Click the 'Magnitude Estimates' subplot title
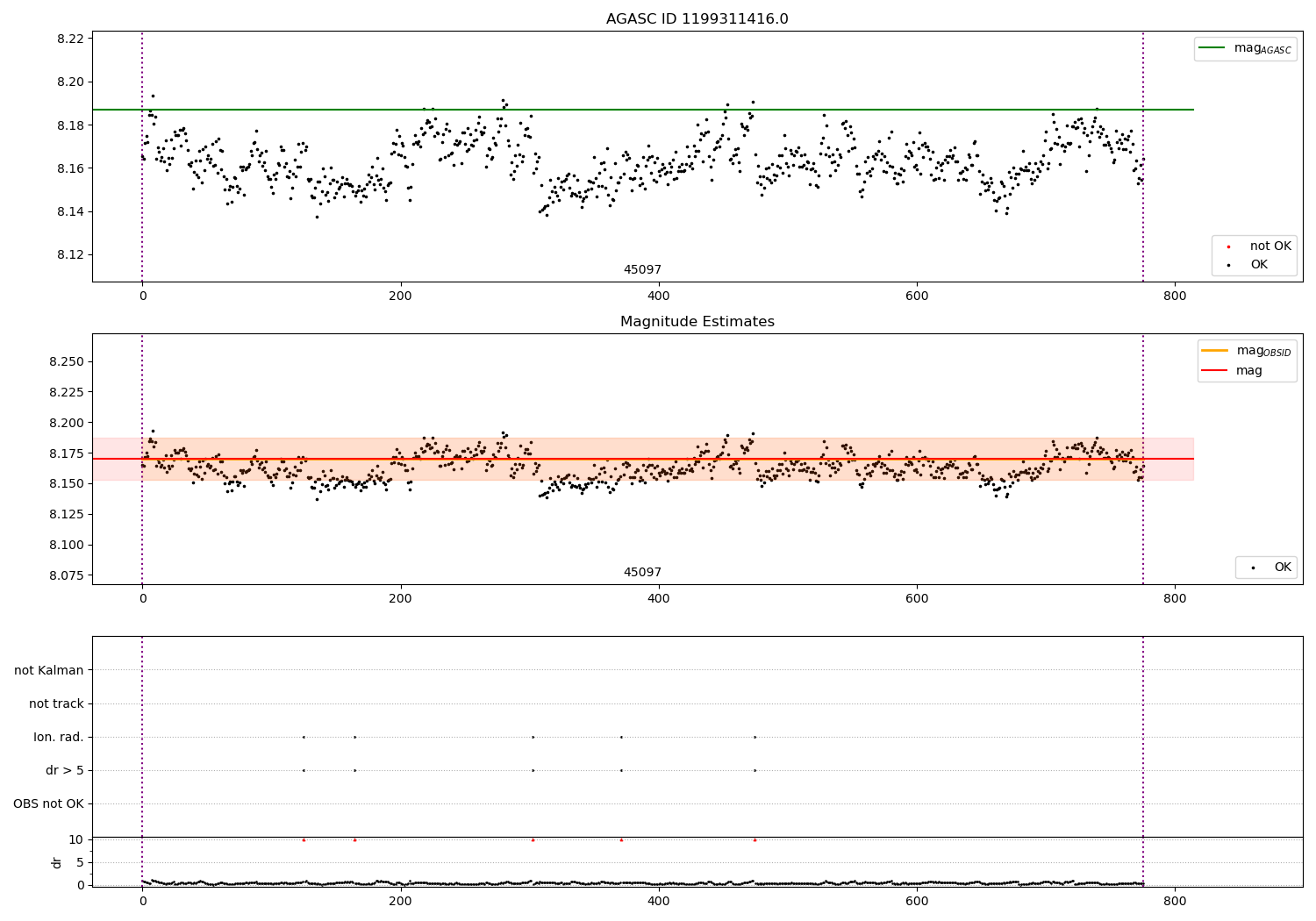1316x921 pixels. [697, 322]
